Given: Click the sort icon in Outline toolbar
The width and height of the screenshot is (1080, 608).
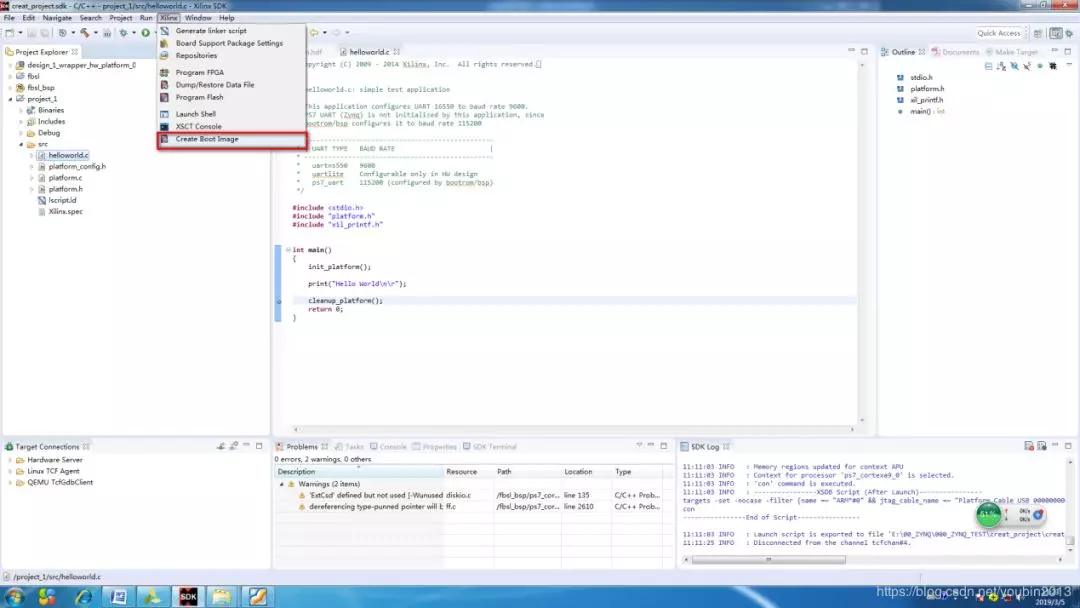Looking at the screenshot, I should pyautogui.click(x=1001, y=66).
